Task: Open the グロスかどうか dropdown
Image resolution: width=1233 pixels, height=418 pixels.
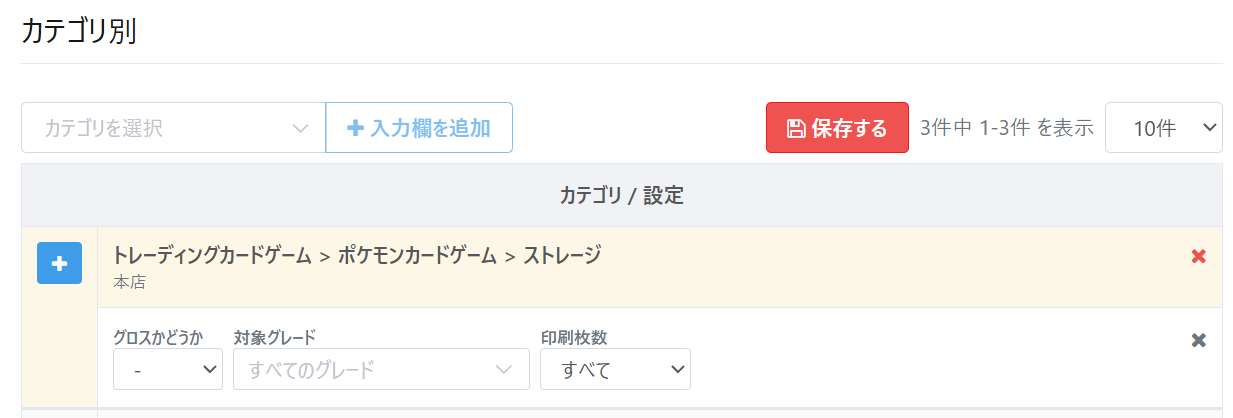Action: 167,370
